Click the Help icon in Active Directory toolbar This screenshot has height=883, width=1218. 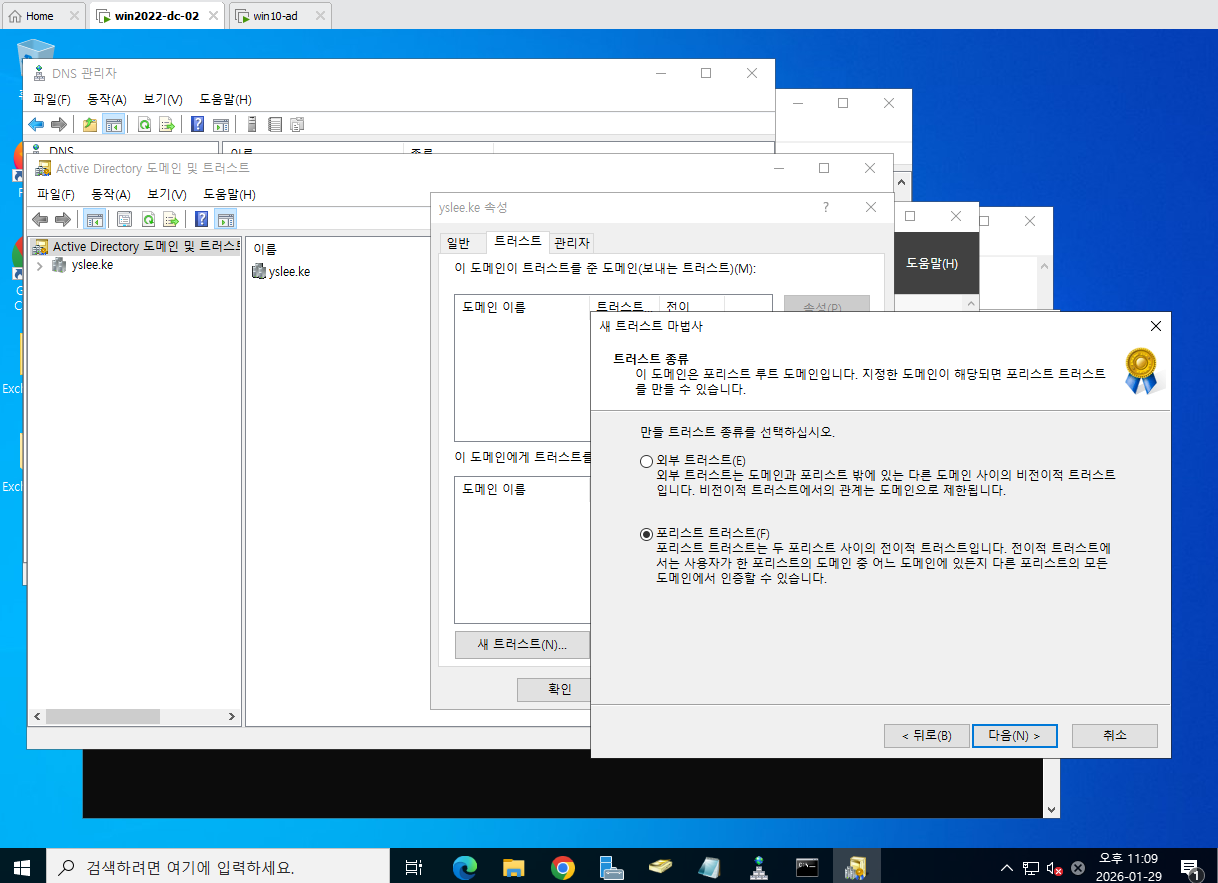pyautogui.click(x=202, y=219)
